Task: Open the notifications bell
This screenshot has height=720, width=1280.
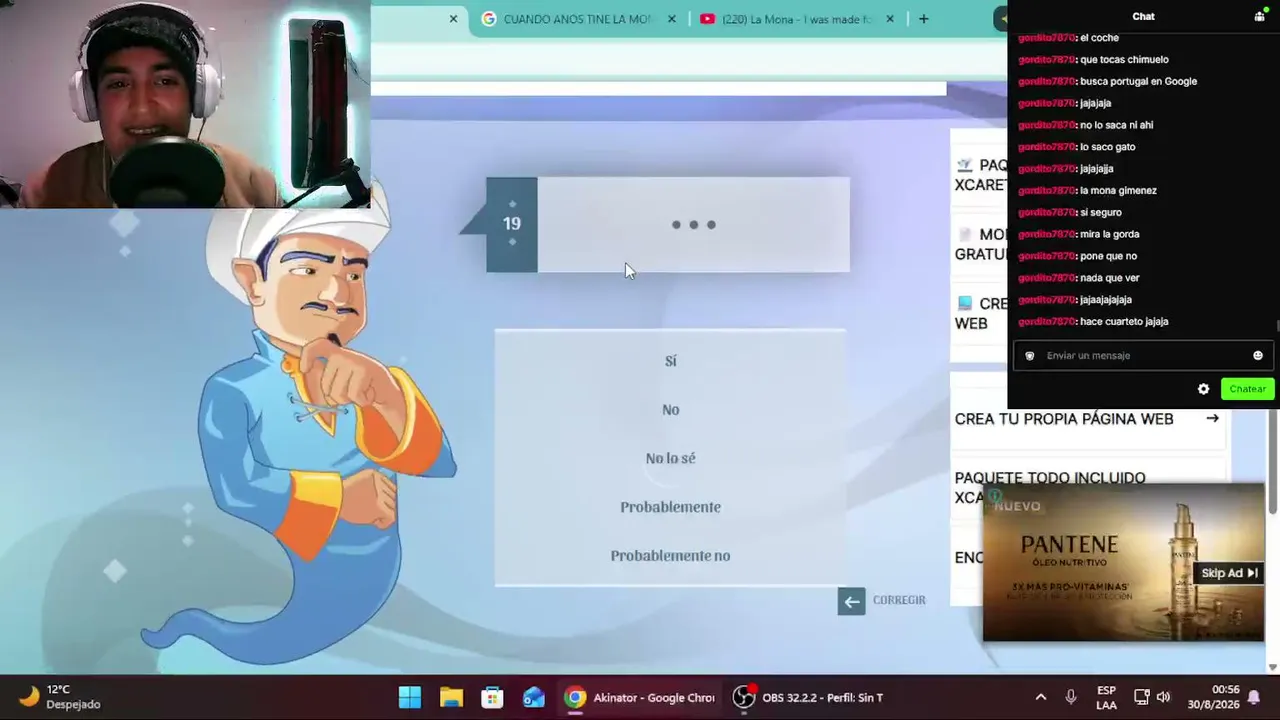Action: pyautogui.click(x=1253, y=697)
